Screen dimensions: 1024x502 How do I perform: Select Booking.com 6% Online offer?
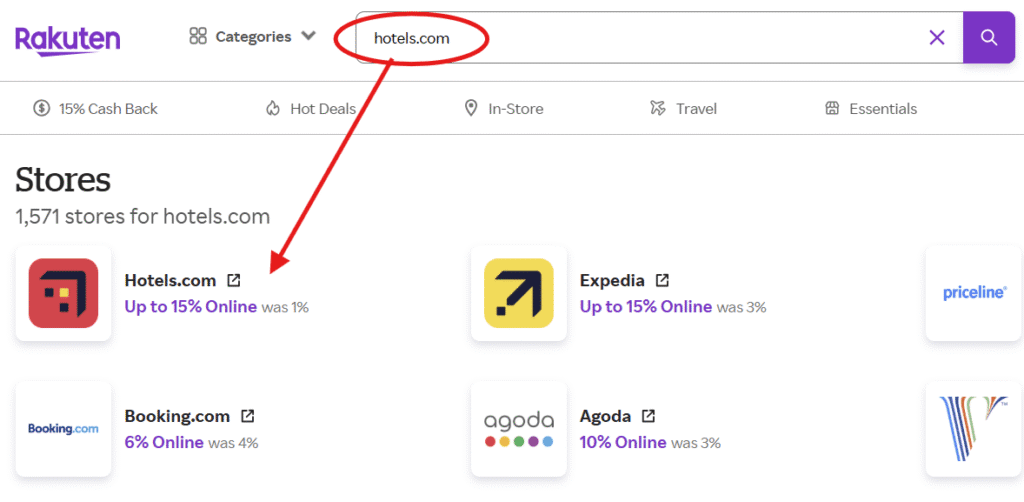pos(164,443)
